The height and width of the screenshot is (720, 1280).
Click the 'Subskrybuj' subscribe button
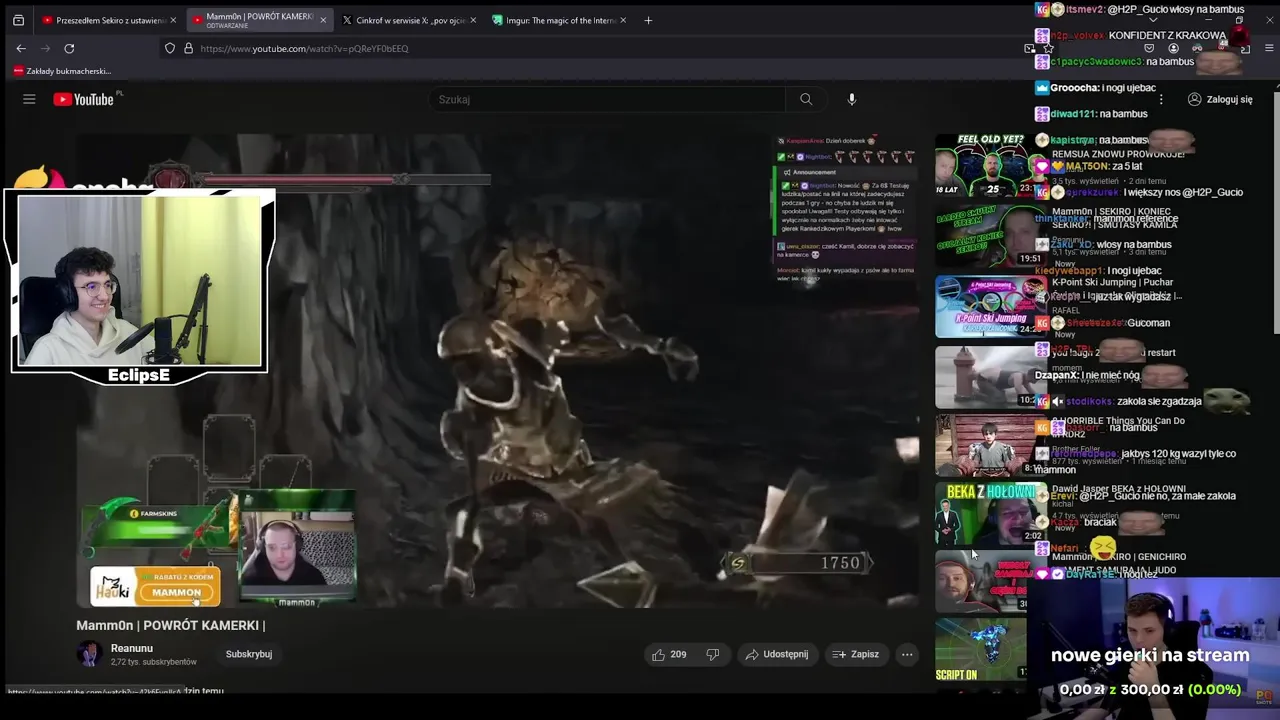(x=249, y=654)
